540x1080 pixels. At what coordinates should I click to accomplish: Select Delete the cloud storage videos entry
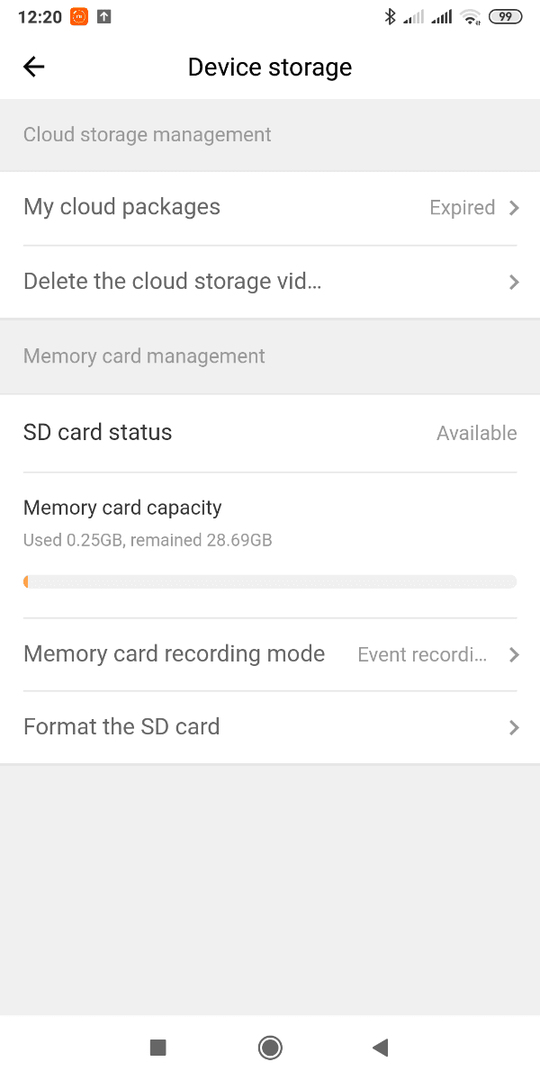pyautogui.click(x=270, y=282)
